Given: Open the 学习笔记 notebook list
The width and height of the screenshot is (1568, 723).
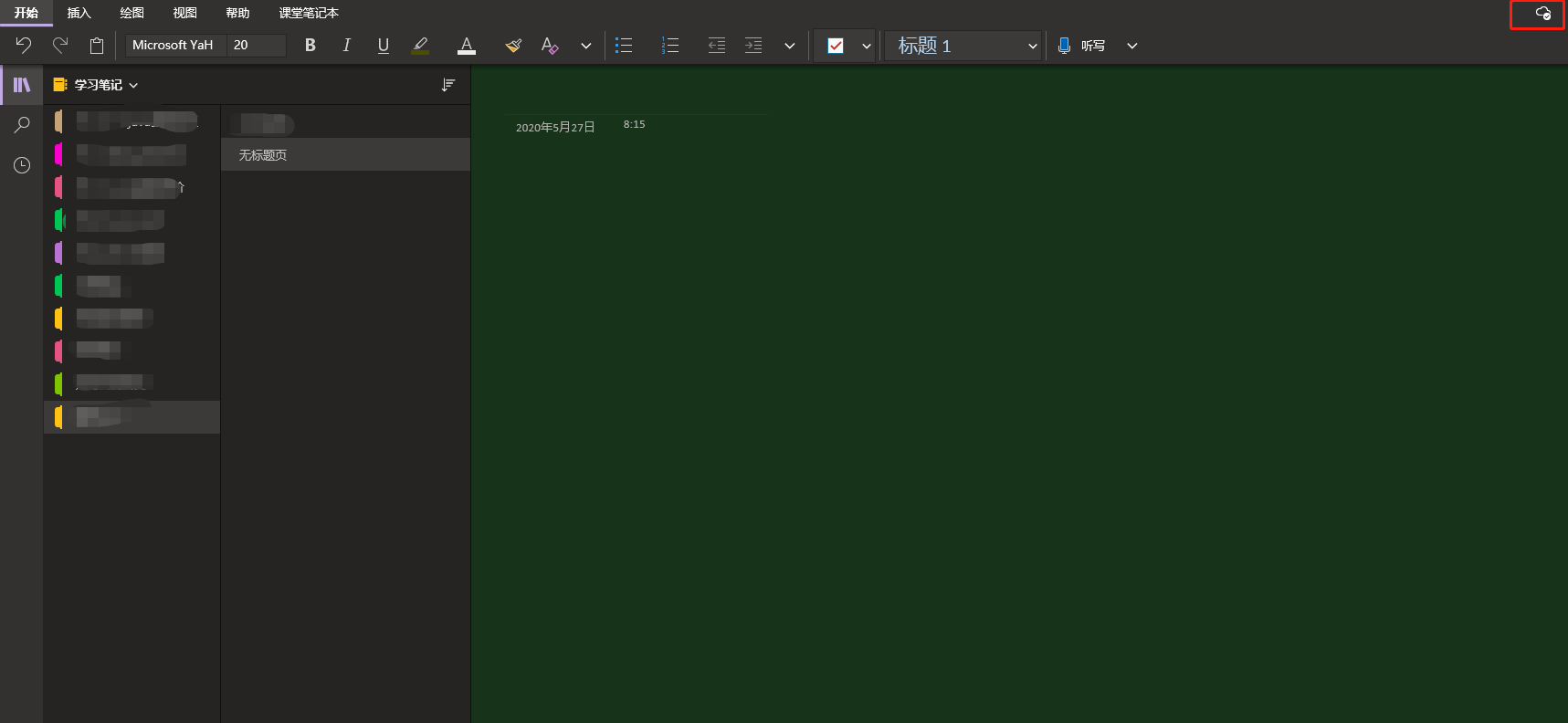Looking at the screenshot, I should click(96, 85).
